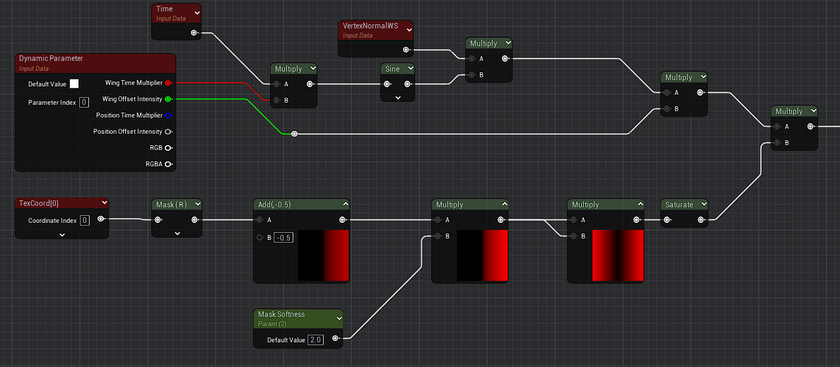Open the TexCoord[0] header dropdown arrow
The height and width of the screenshot is (367, 840).
point(104,204)
